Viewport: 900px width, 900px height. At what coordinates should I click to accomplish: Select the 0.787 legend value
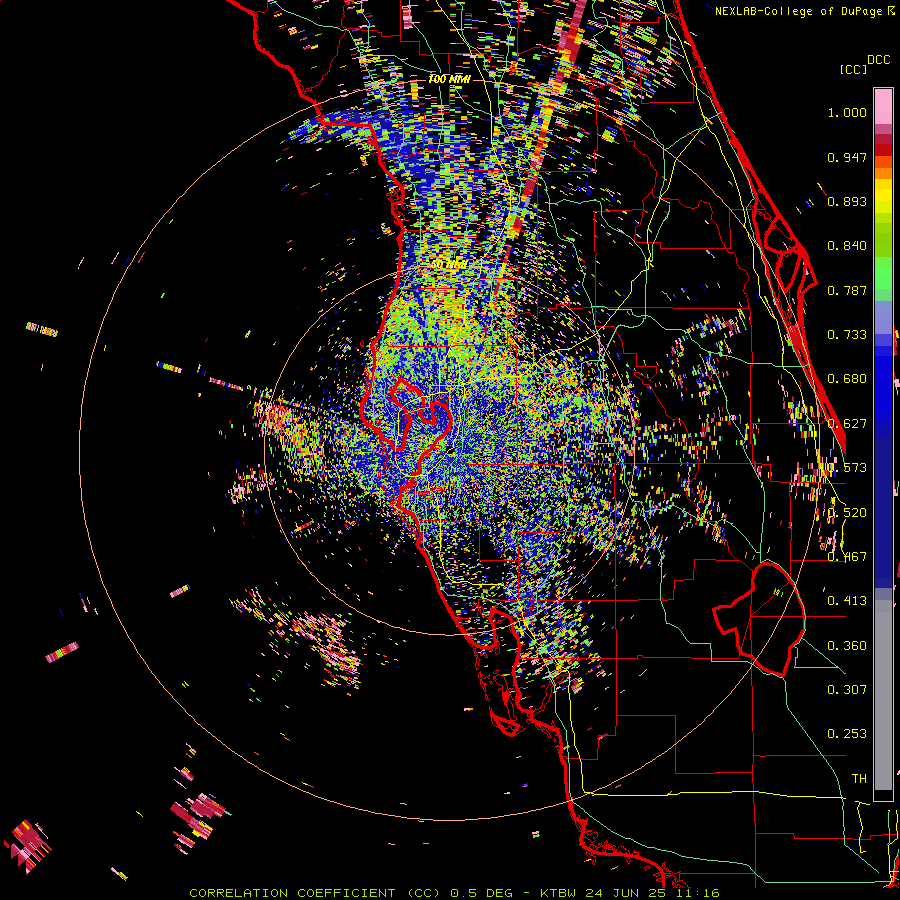point(847,290)
